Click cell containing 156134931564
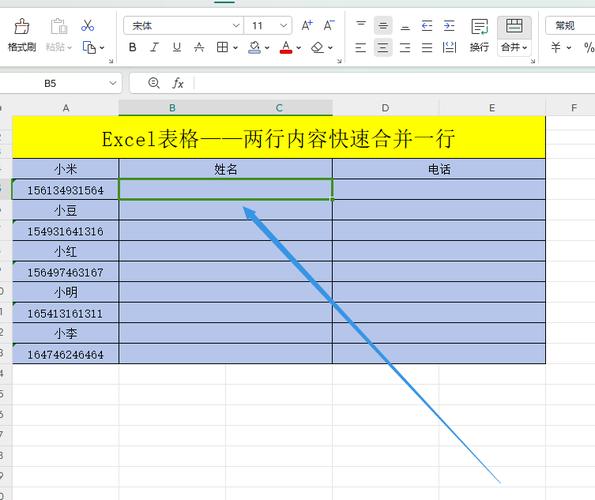Screen dimensions: 595x500 (66, 190)
